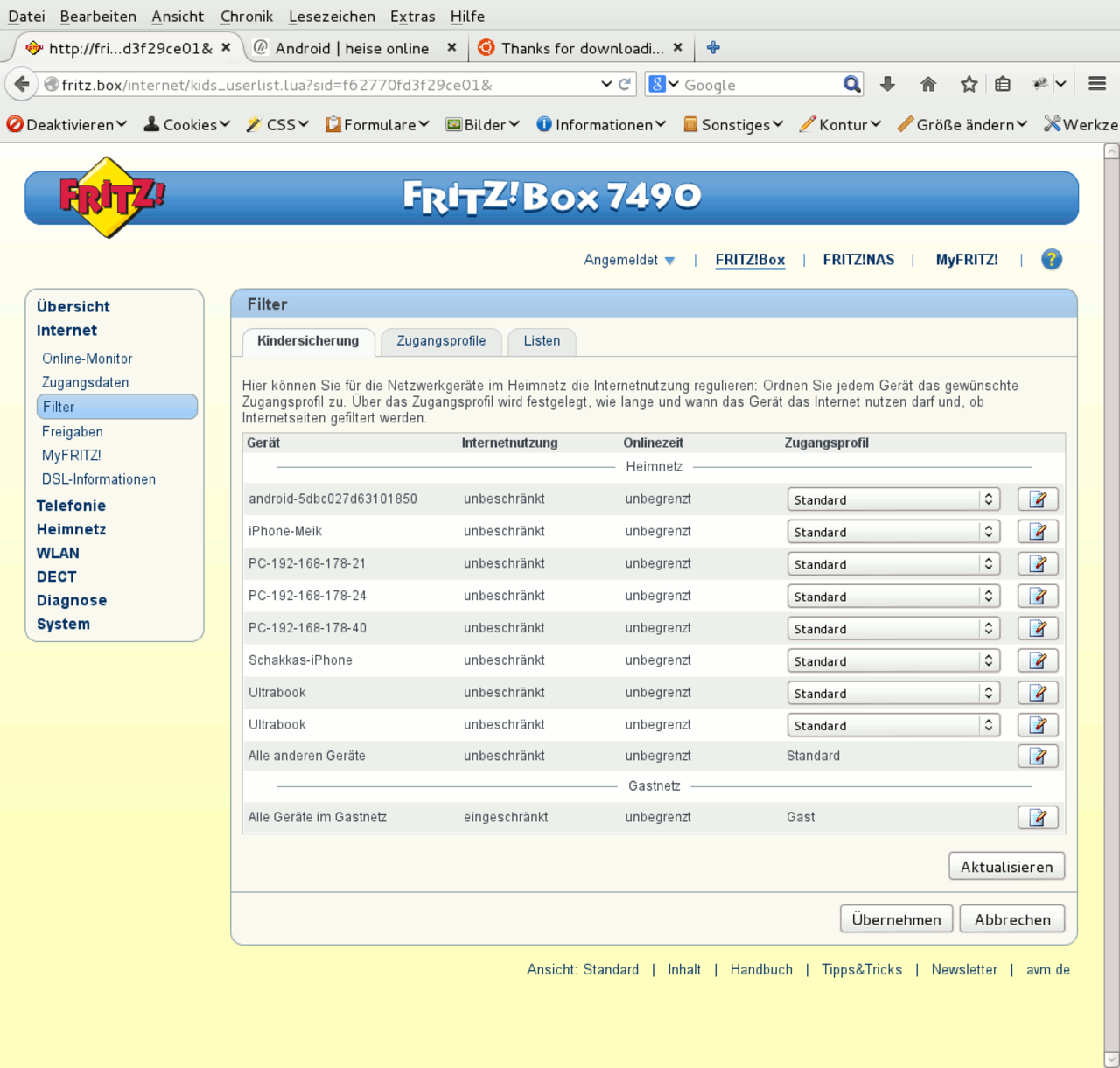Edit the PC-192-168-178-21 device entry
Viewport: 1120px width, 1068px height.
pyautogui.click(x=1038, y=564)
